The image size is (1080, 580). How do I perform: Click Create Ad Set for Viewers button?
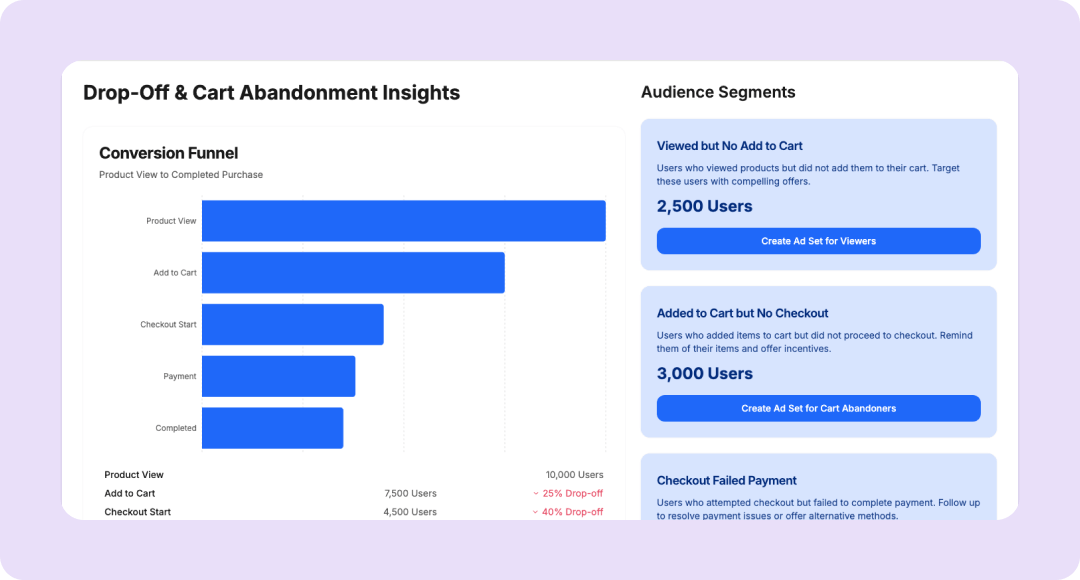tap(818, 241)
